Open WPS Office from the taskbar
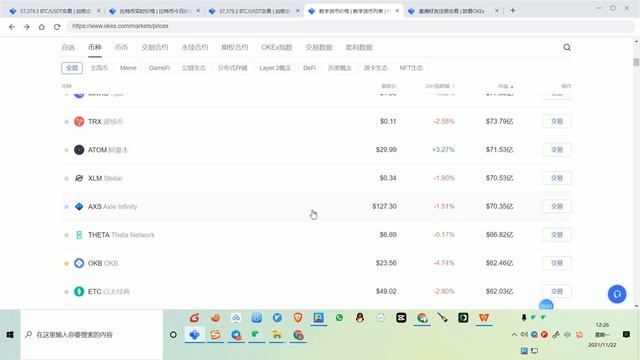Image resolution: width=640 pixels, height=360 pixels. tap(484, 318)
